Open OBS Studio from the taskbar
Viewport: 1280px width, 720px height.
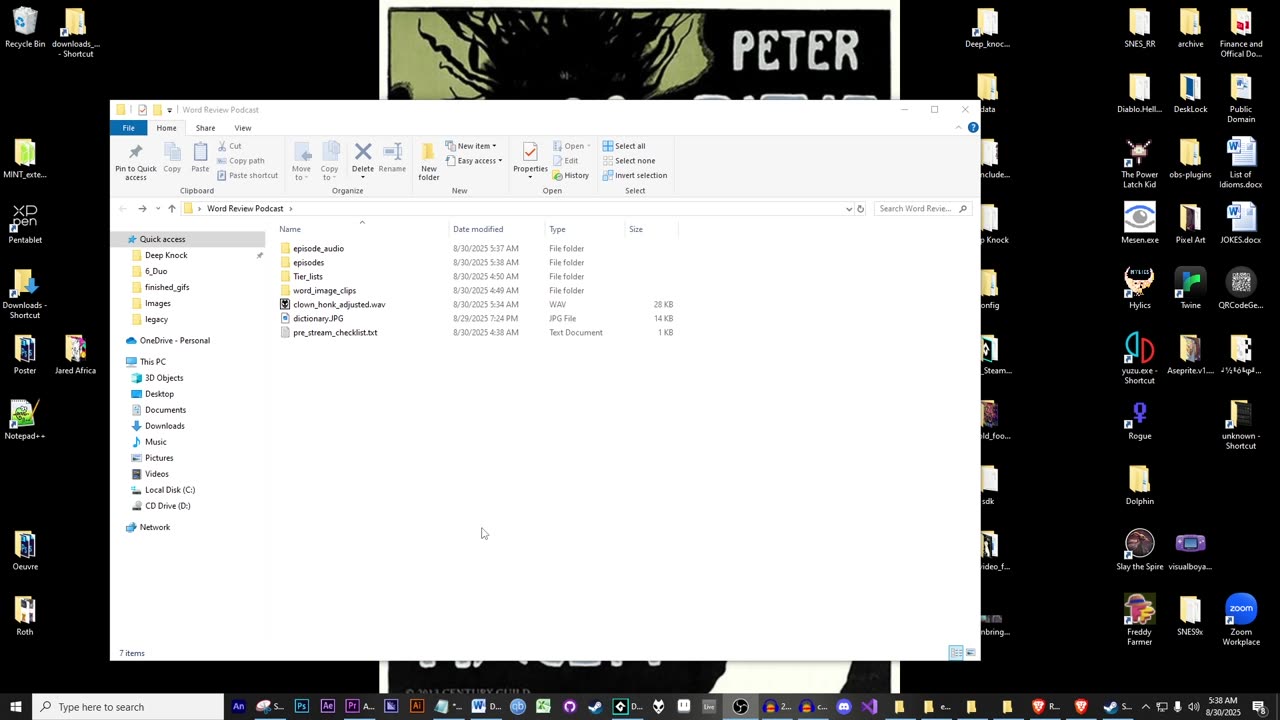click(x=740, y=707)
